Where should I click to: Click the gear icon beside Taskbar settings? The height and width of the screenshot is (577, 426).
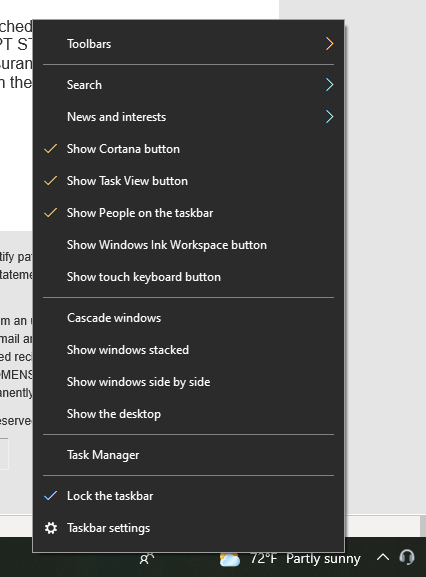(x=51, y=528)
